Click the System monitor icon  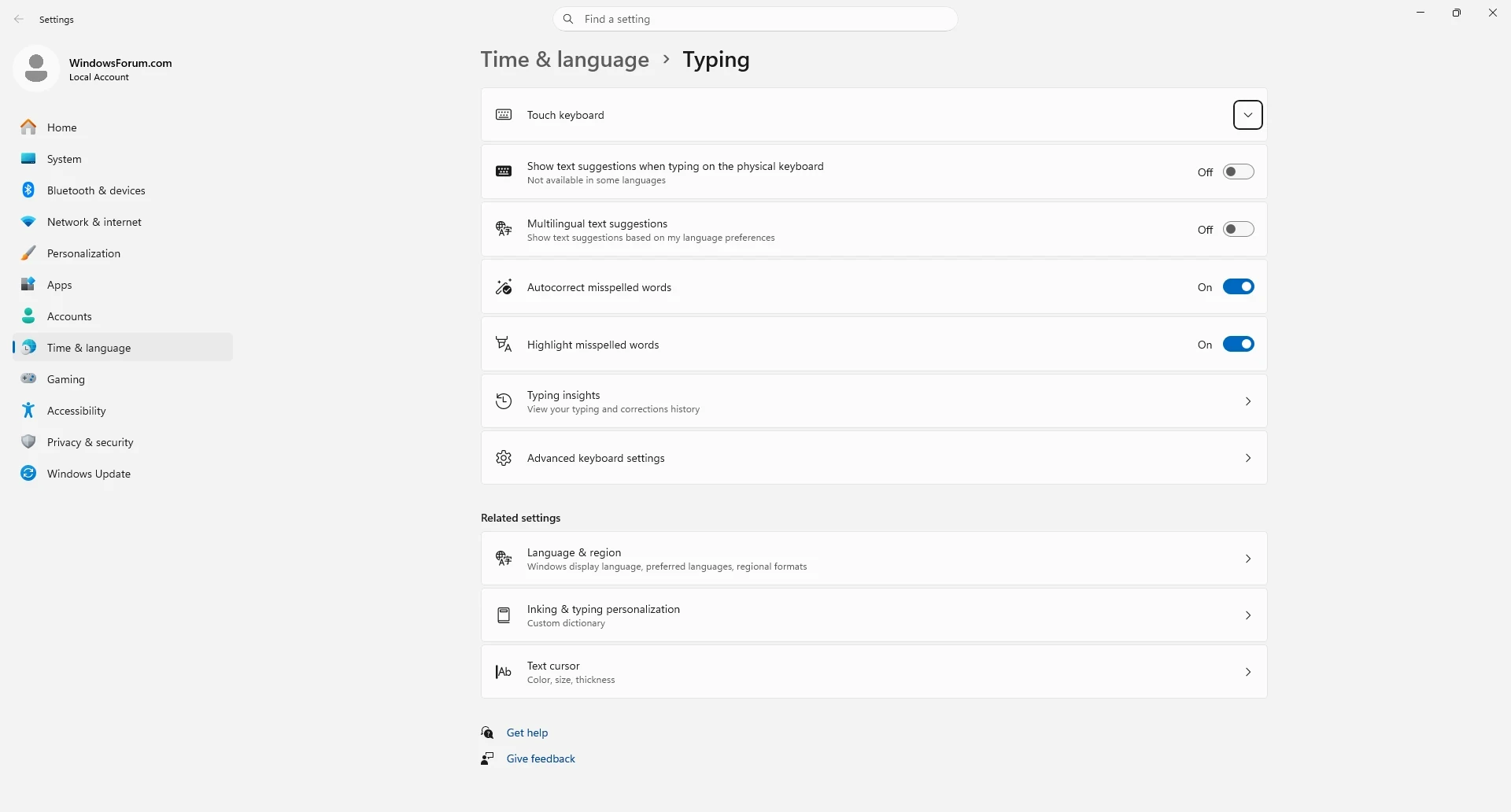click(x=28, y=158)
